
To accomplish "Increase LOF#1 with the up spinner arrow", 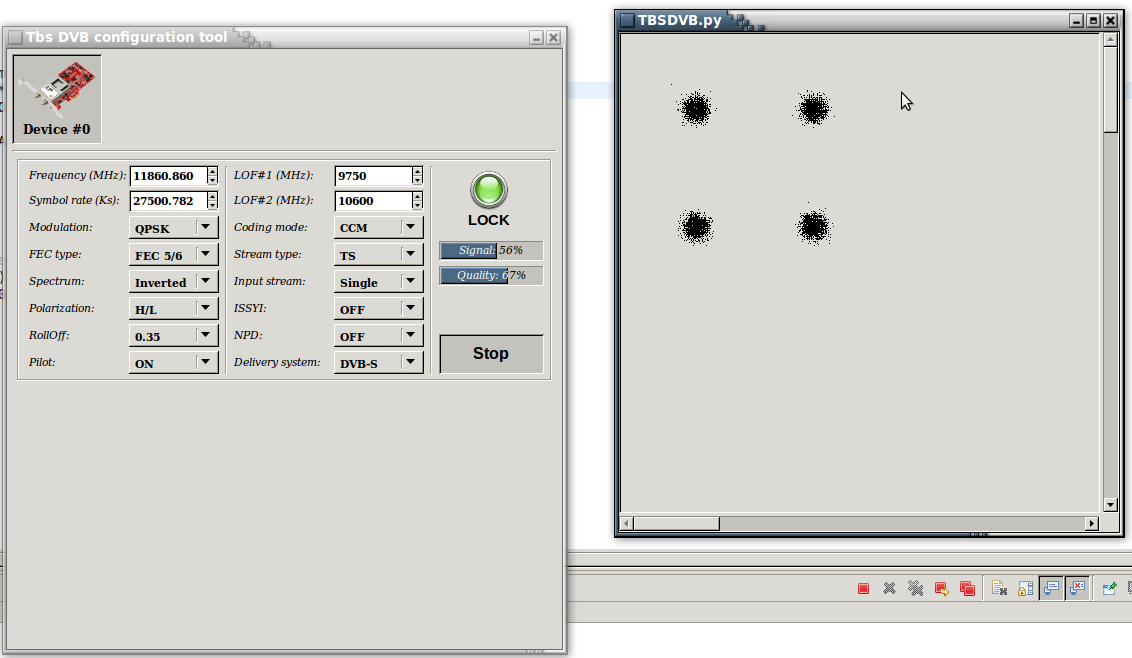I will [417, 171].
